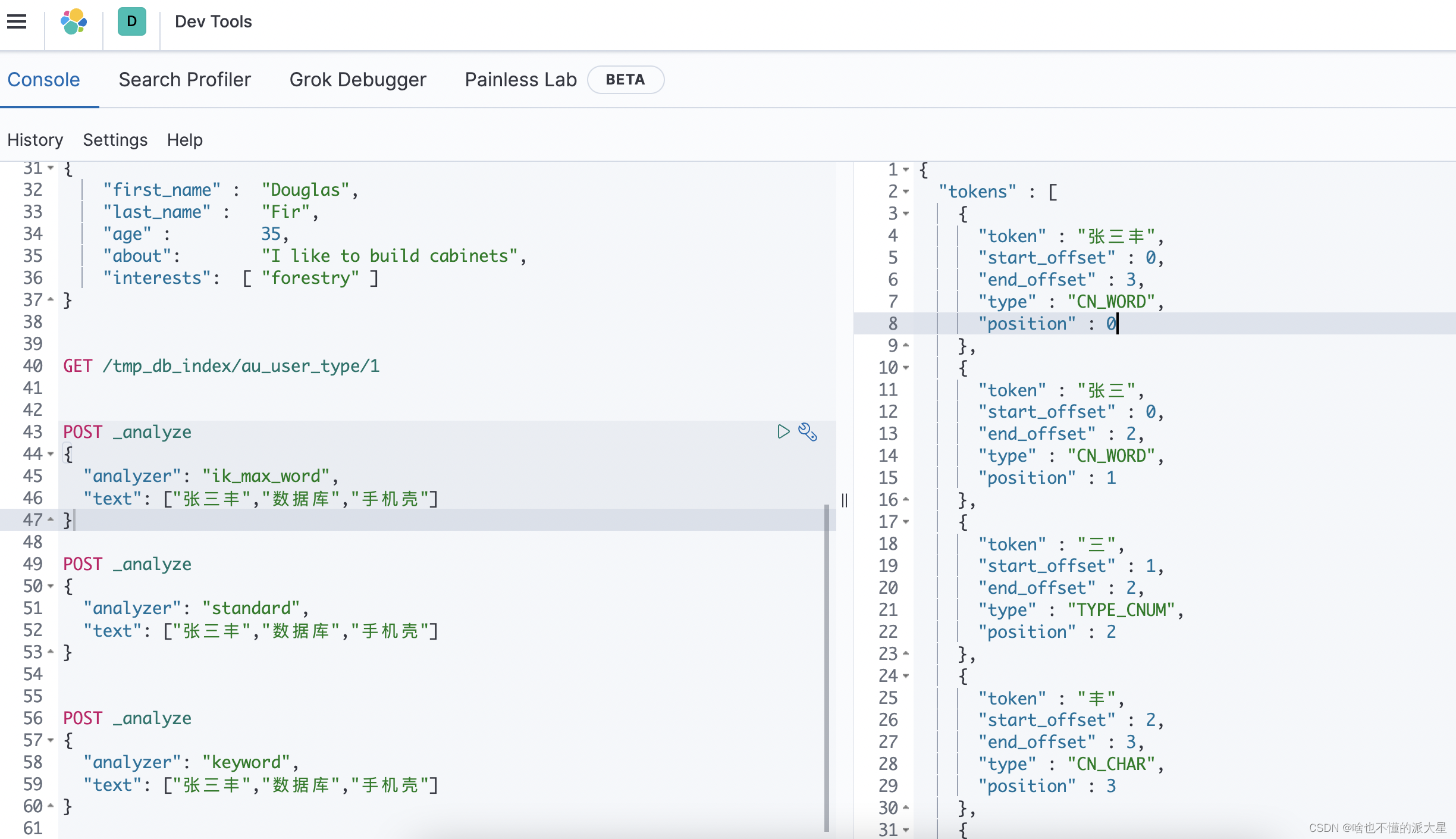Viewport: 1456px width, 839px height.
Task: Open the wrench actions menu for request
Action: tap(808, 431)
